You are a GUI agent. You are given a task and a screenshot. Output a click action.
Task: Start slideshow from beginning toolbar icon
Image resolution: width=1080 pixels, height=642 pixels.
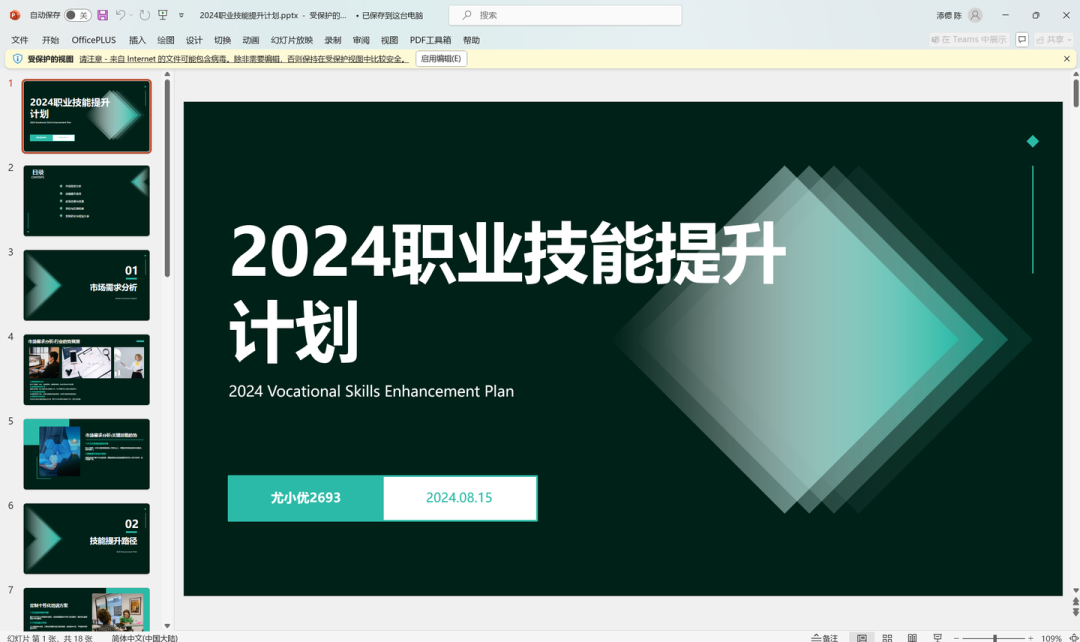tap(163, 15)
